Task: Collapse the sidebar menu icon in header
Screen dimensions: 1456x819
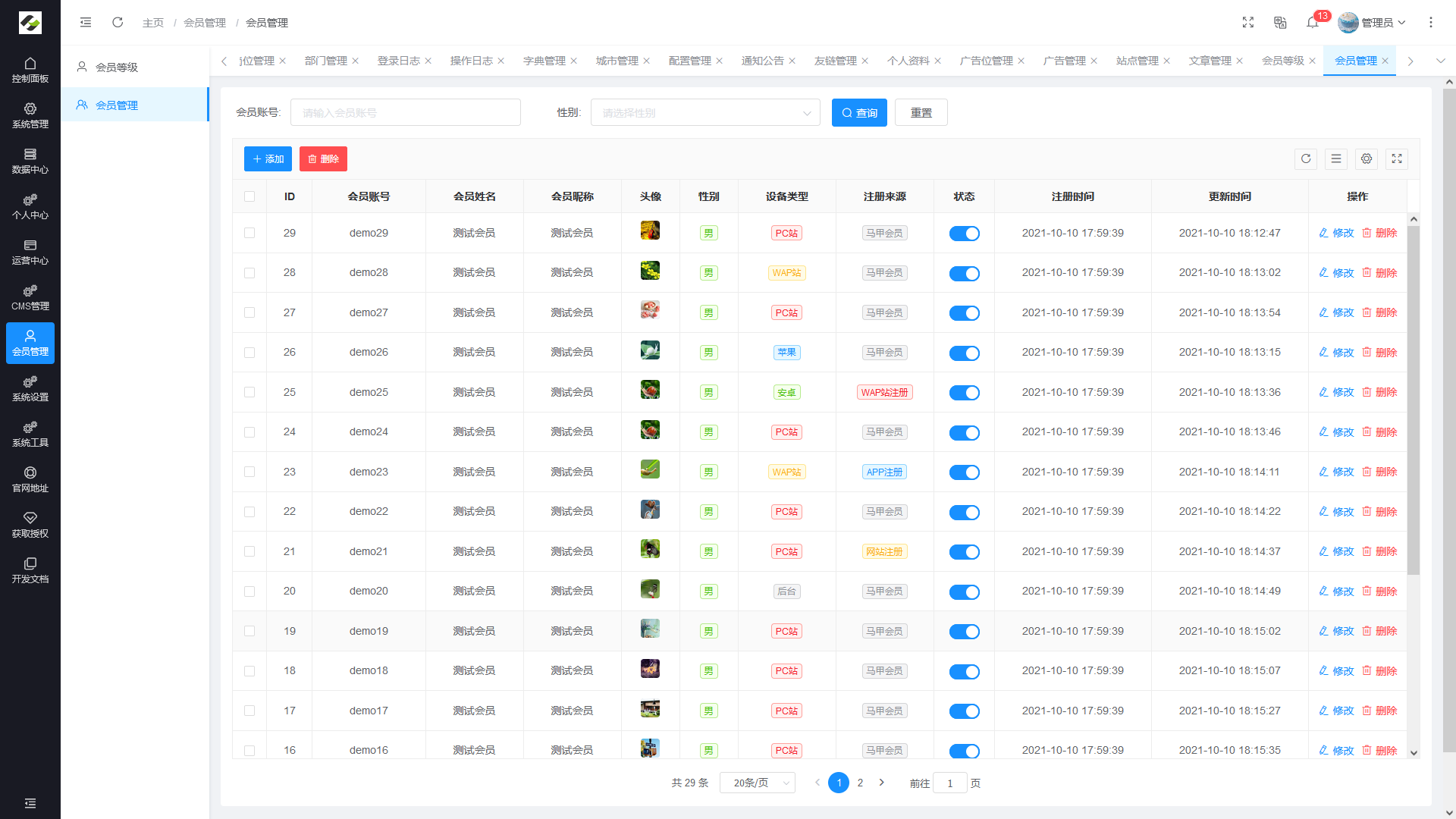Action: (x=86, y=23)
